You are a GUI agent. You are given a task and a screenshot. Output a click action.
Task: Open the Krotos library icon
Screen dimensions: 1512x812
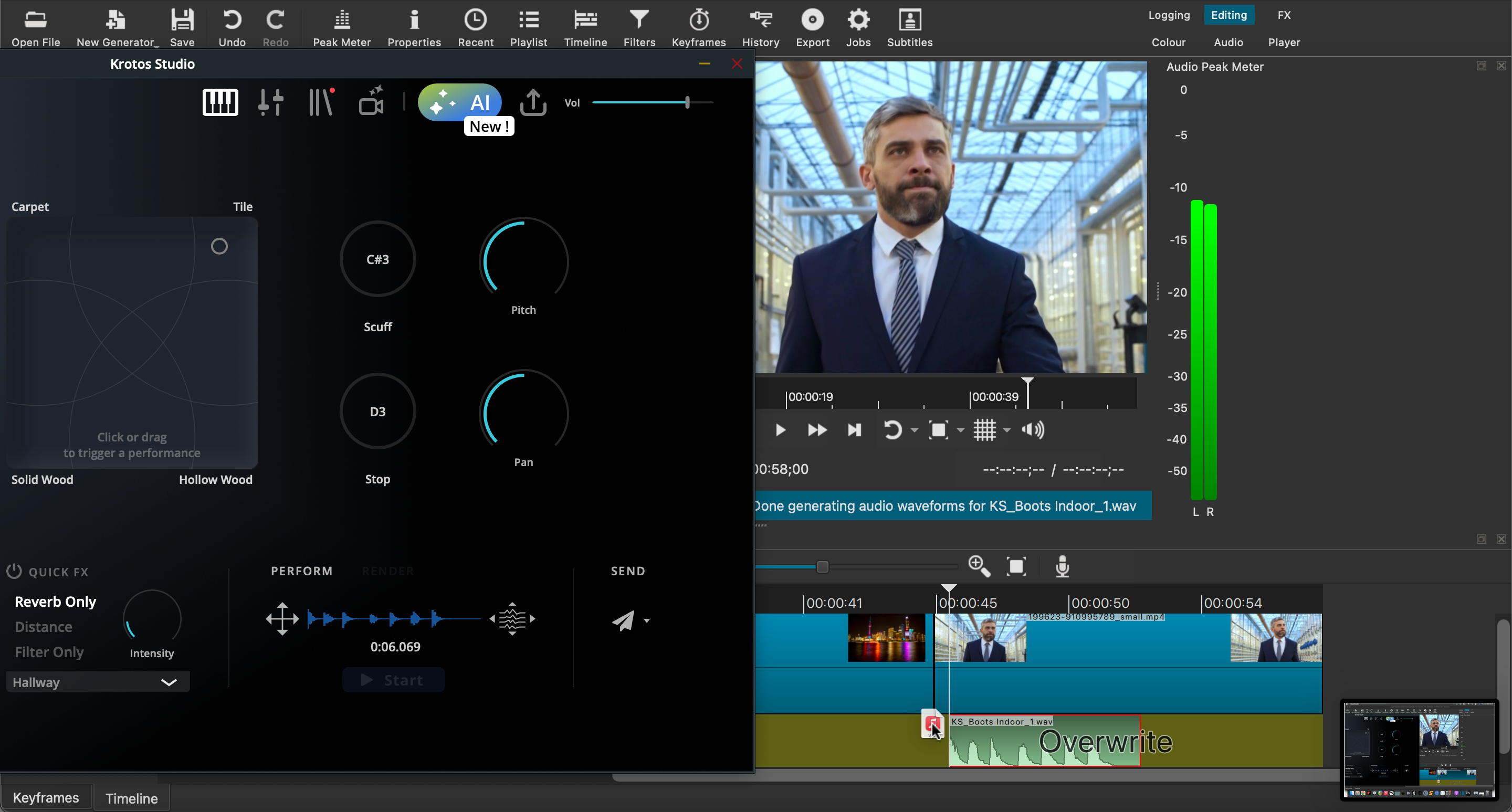322,103
